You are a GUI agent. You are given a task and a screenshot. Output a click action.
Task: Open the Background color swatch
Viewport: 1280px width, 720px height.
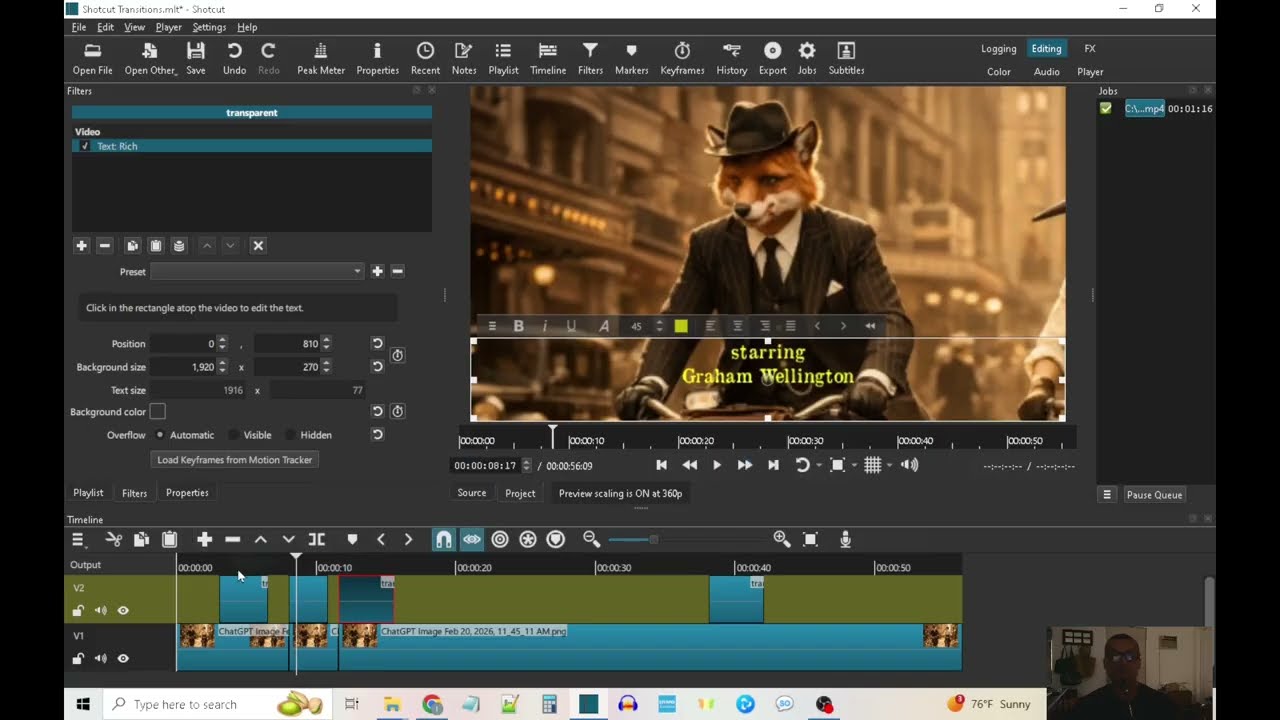(x=157, y=411)
